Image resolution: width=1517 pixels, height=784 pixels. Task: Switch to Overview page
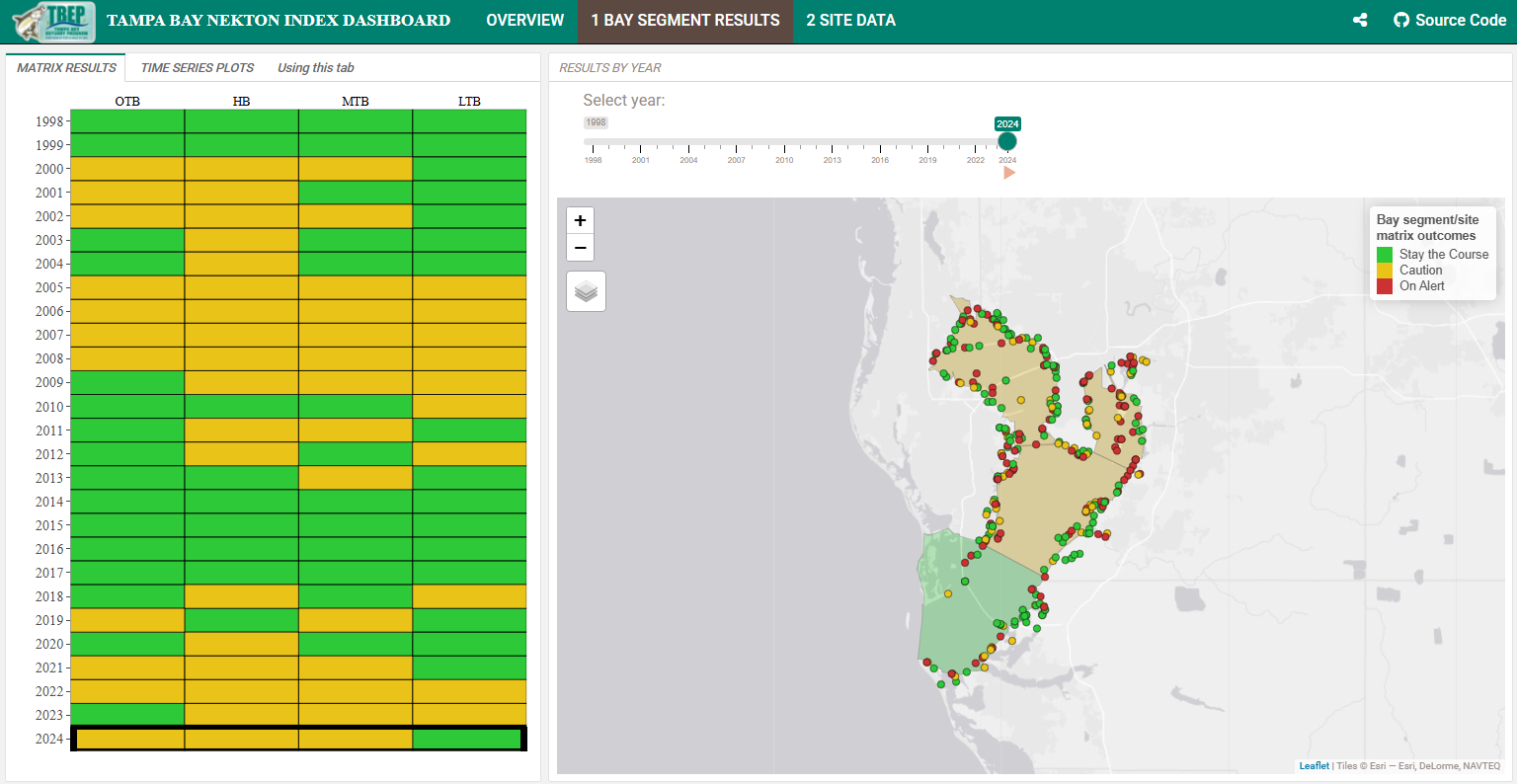(x=524, y=20)
